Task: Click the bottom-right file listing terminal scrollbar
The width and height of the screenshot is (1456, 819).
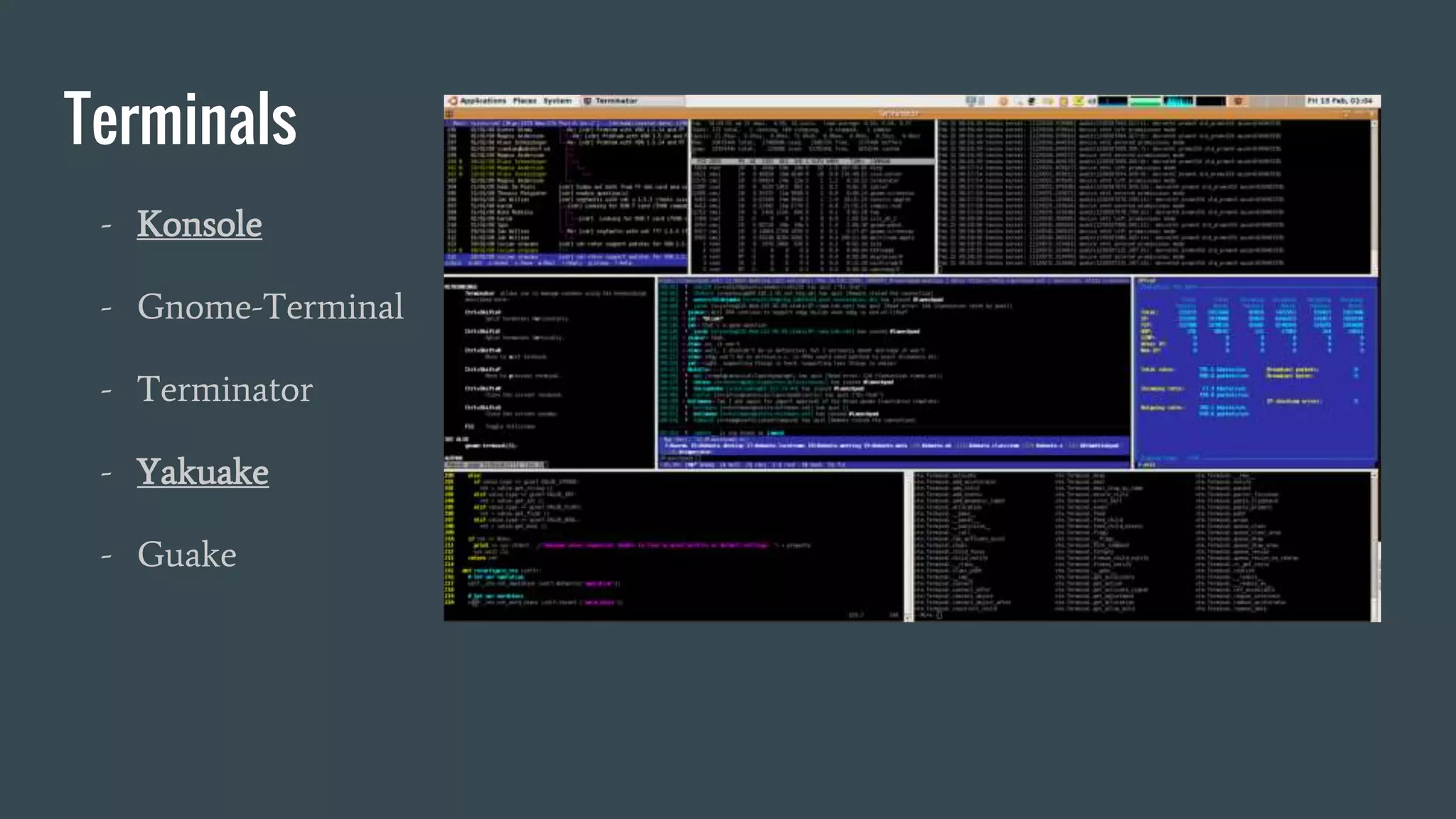Action: pyautogui.click(x=1375, y=545)
